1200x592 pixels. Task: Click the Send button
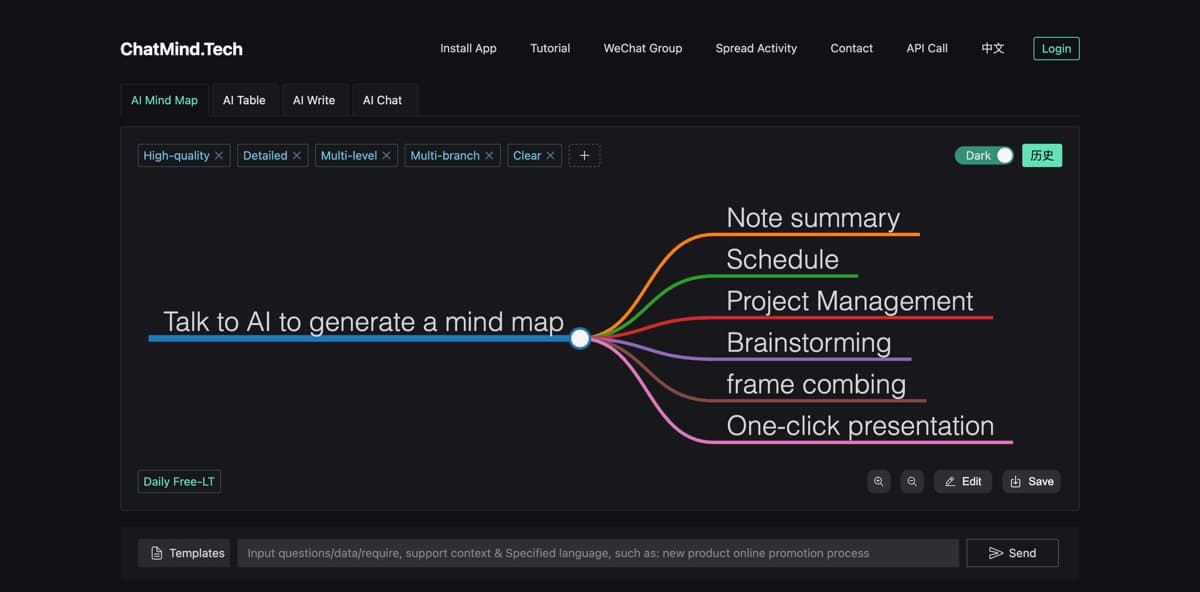coord(1012,553)
